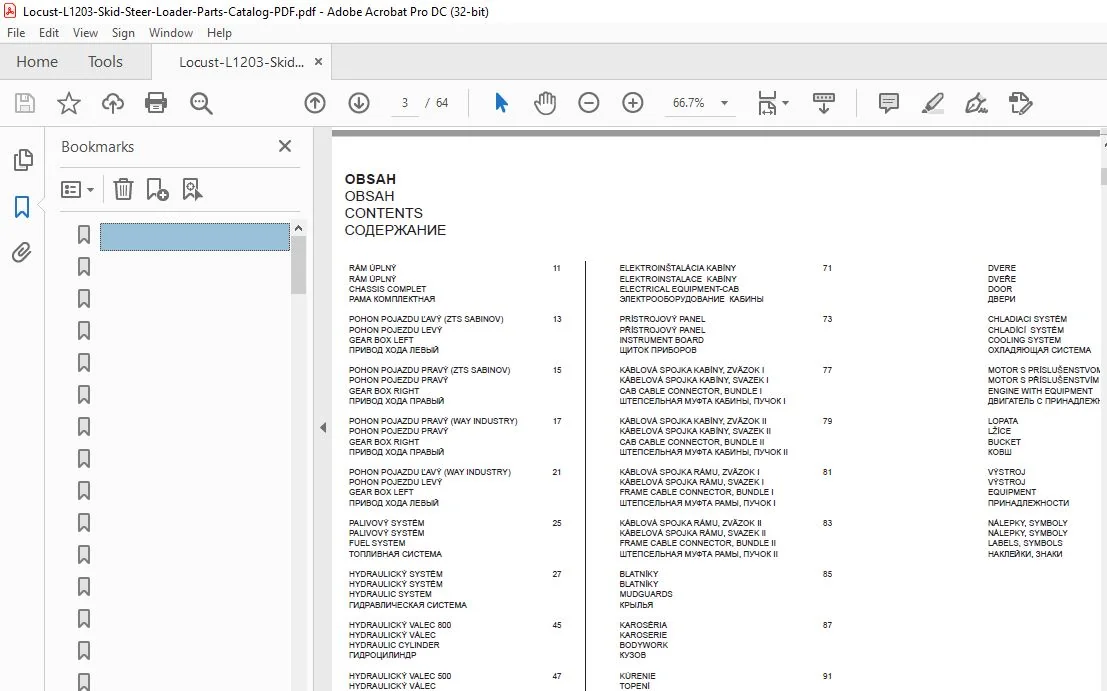
Task: Zoom out with minus button
Action: 588,103
